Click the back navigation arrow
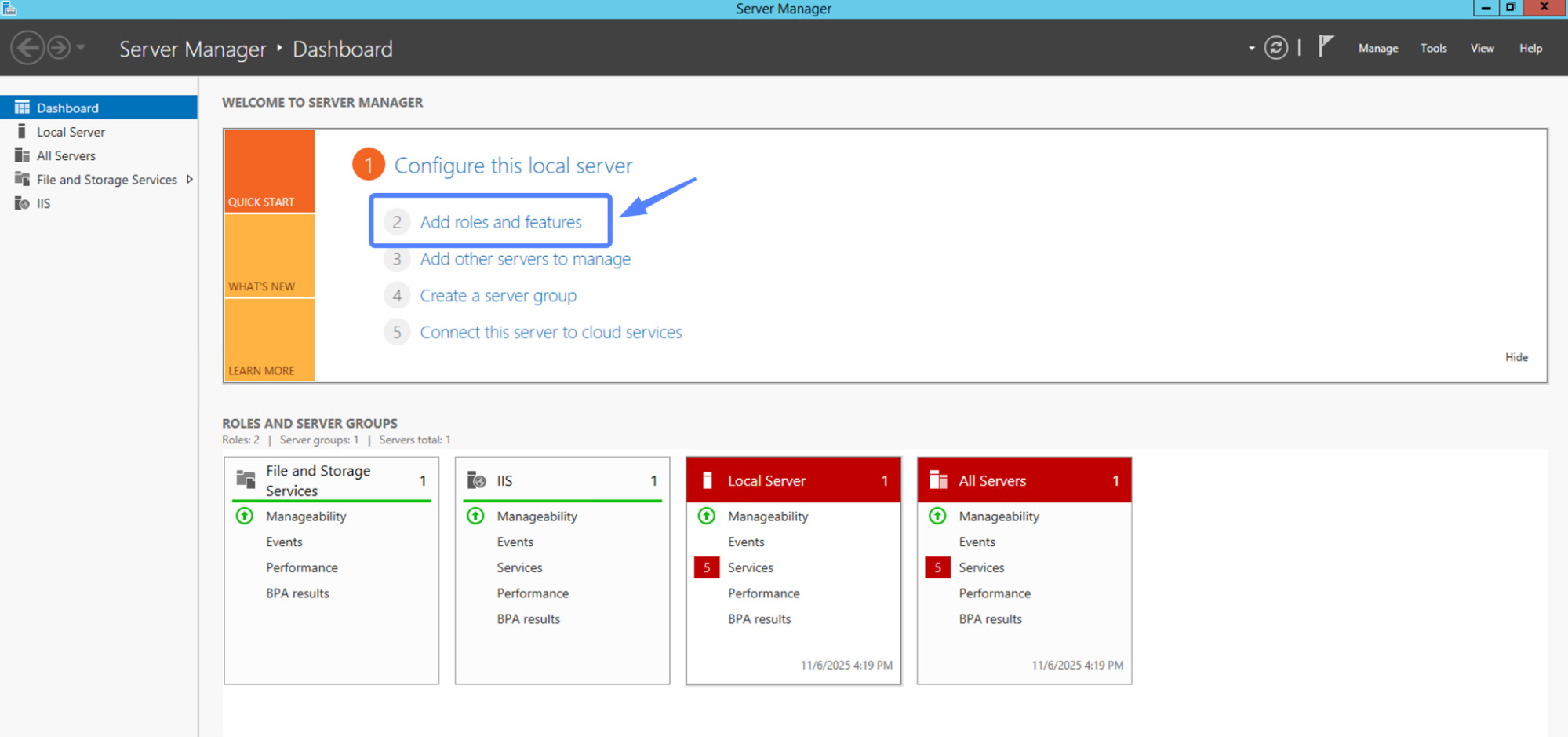Screen dimensions: 1568x737 pos(27,48)
